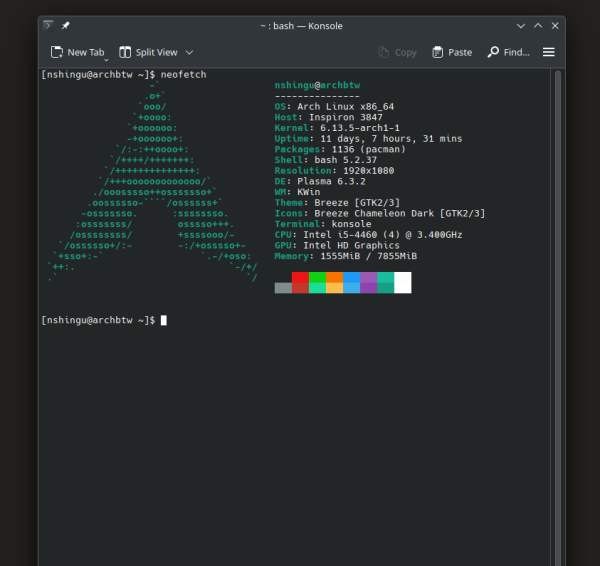This screenshot has width=600, height=566.
Task: Click the 'New Tab' label text
Action: (85, 52)
